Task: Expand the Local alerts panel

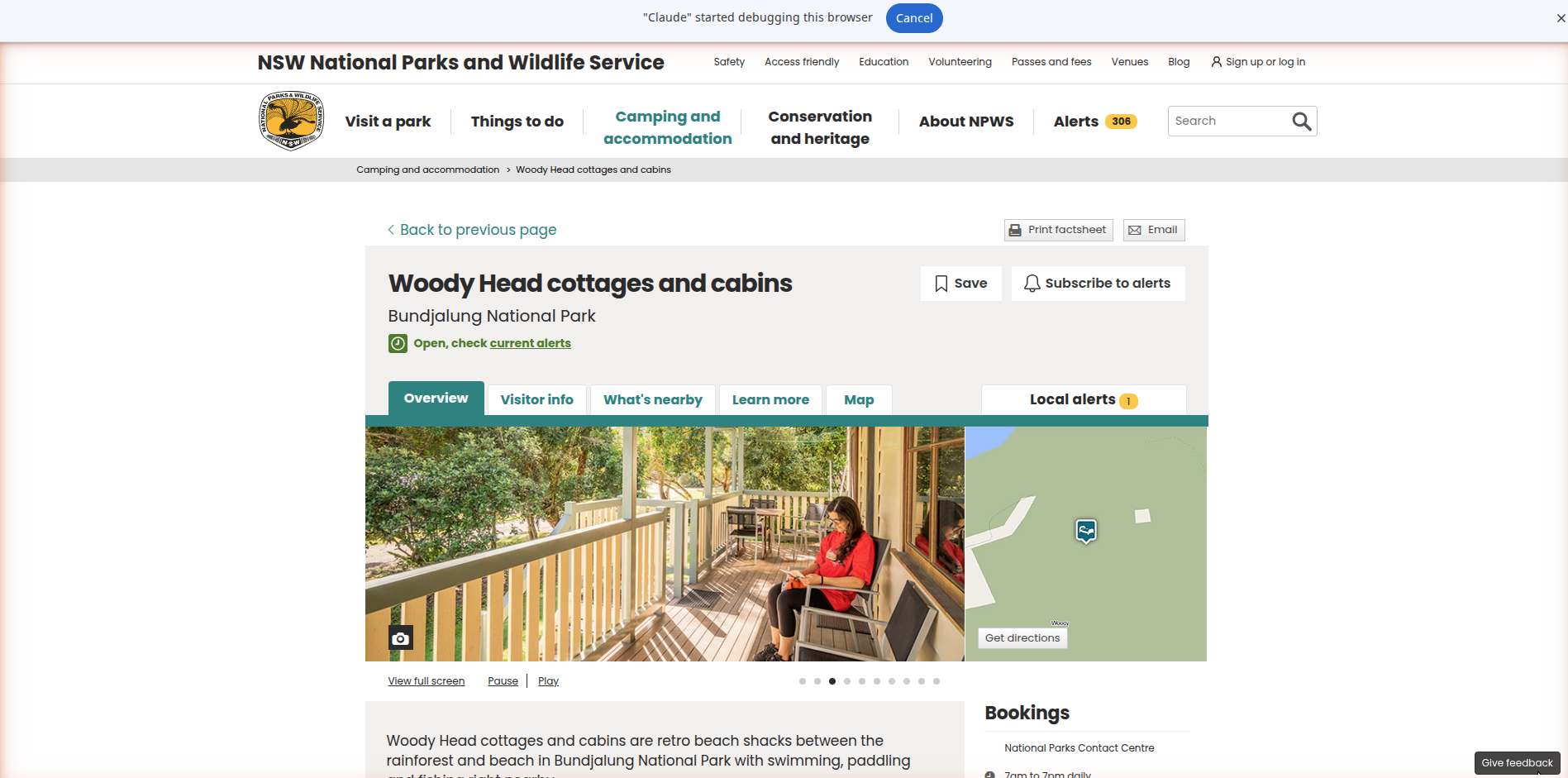Action: (x=1084, y=400)
